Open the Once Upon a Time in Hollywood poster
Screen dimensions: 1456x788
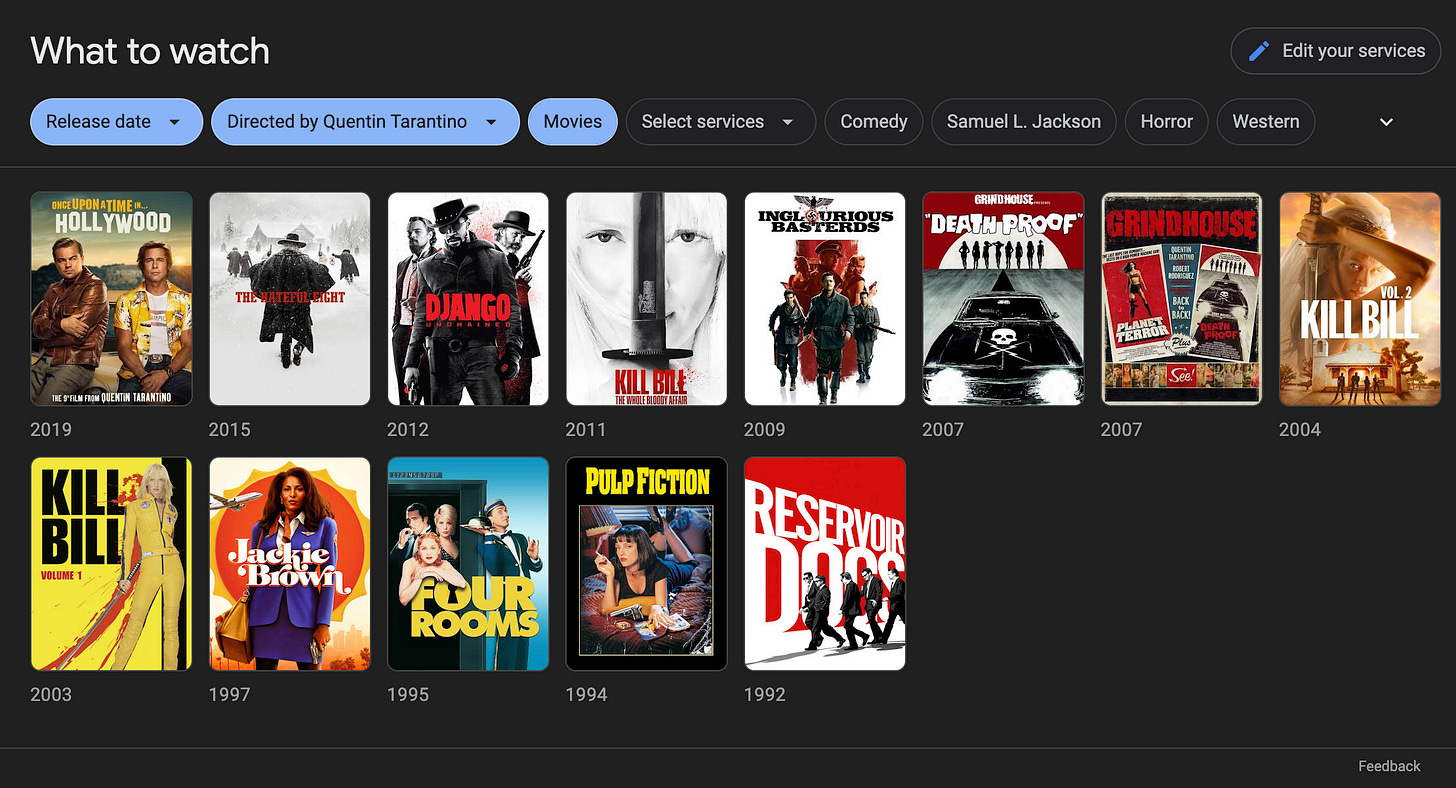click(x=111, y=299)
